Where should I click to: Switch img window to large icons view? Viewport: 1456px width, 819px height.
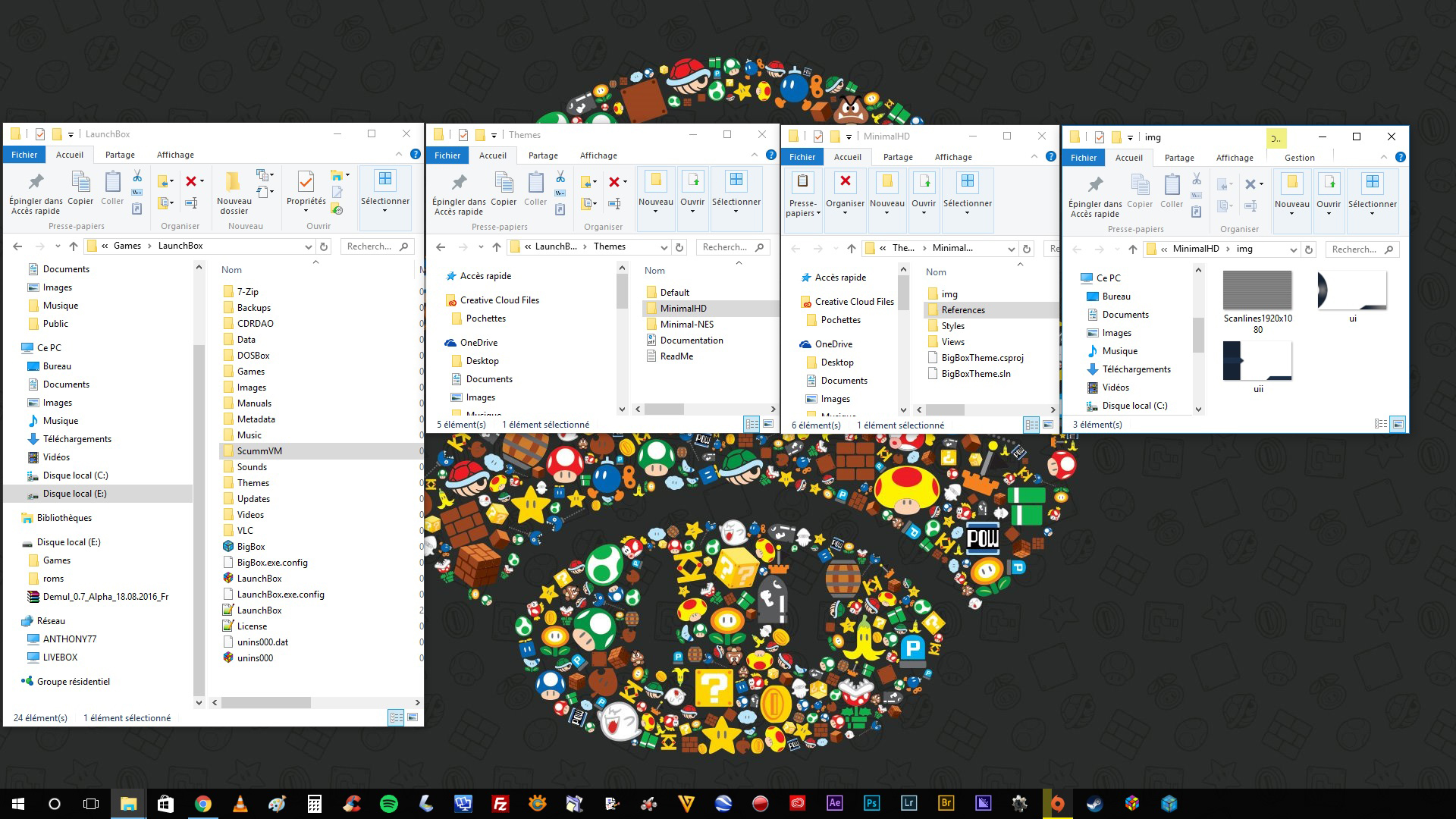point(1398,424)
